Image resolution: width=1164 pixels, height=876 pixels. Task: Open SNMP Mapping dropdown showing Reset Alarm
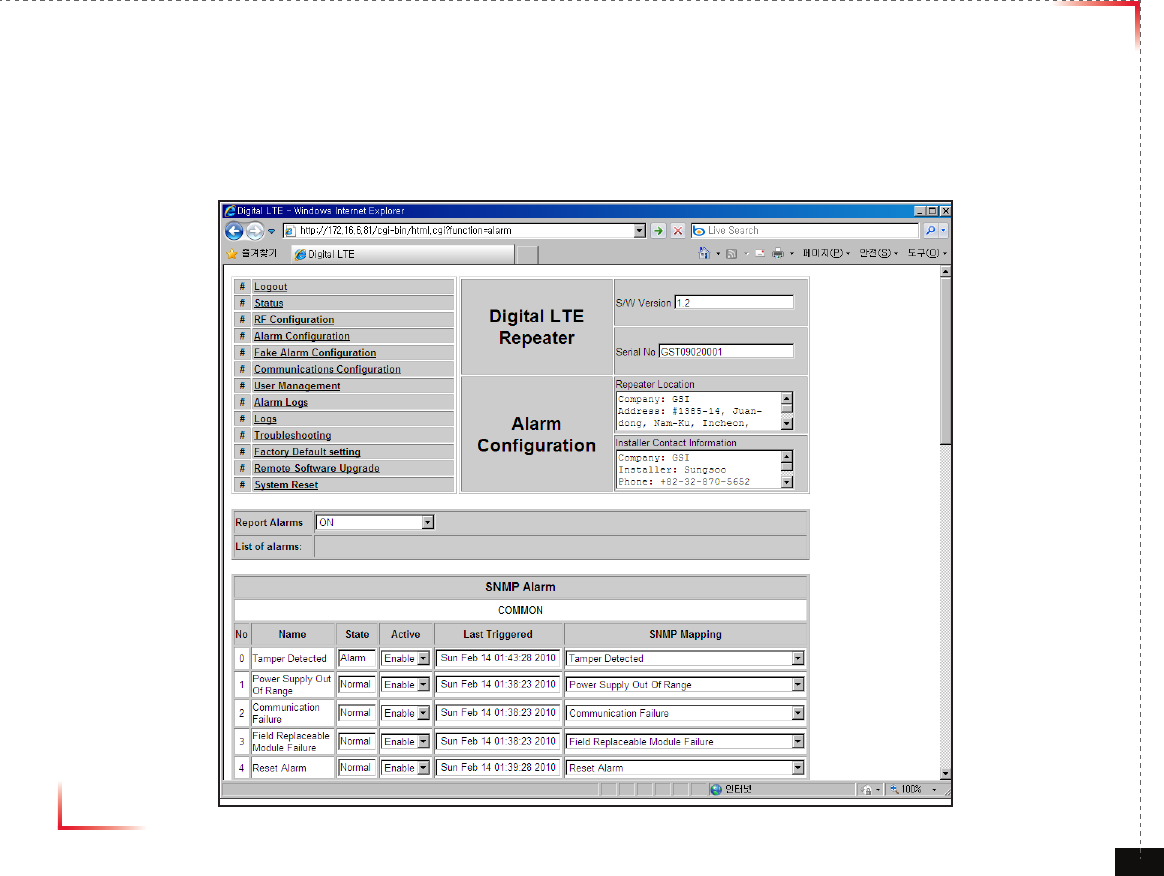click(797, 768)
